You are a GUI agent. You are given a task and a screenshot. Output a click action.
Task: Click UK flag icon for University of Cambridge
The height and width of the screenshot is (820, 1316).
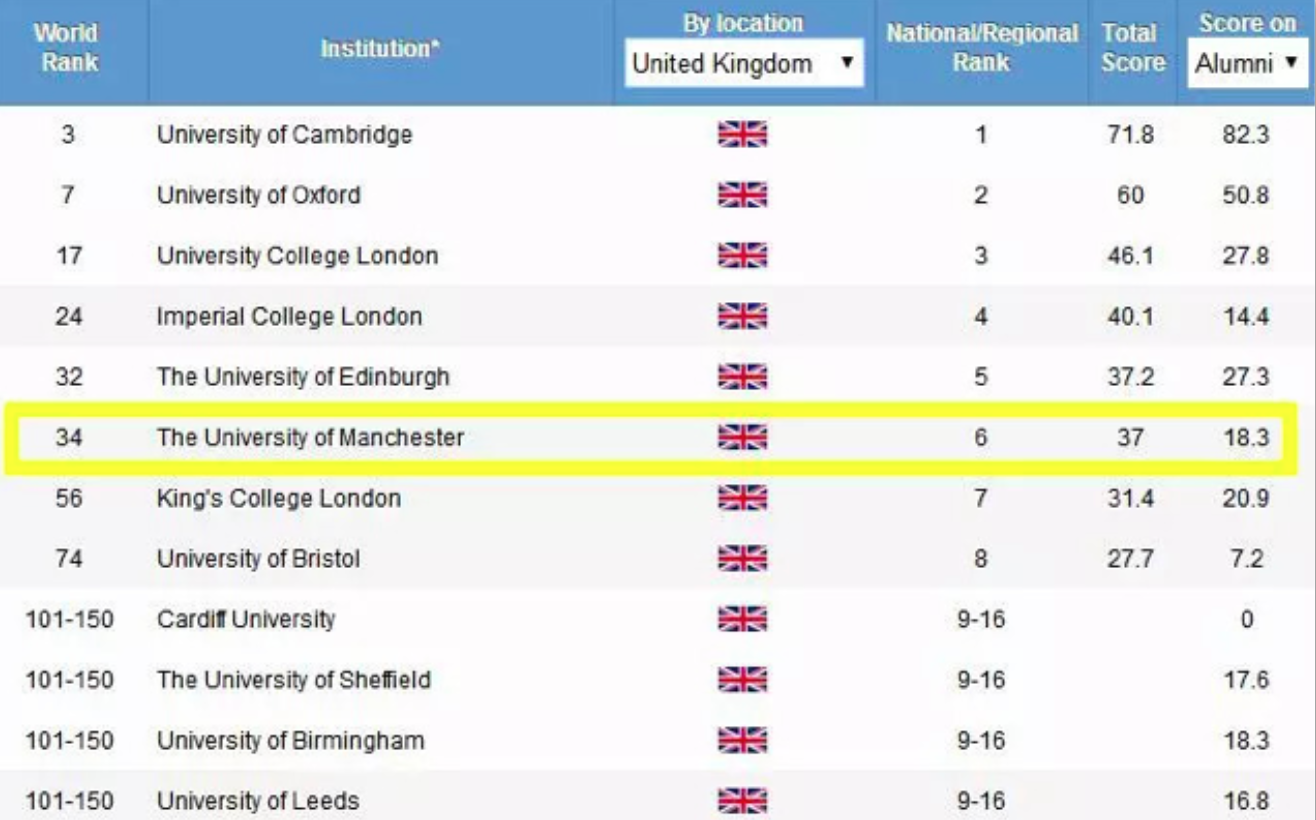click(x=742, y=134)
